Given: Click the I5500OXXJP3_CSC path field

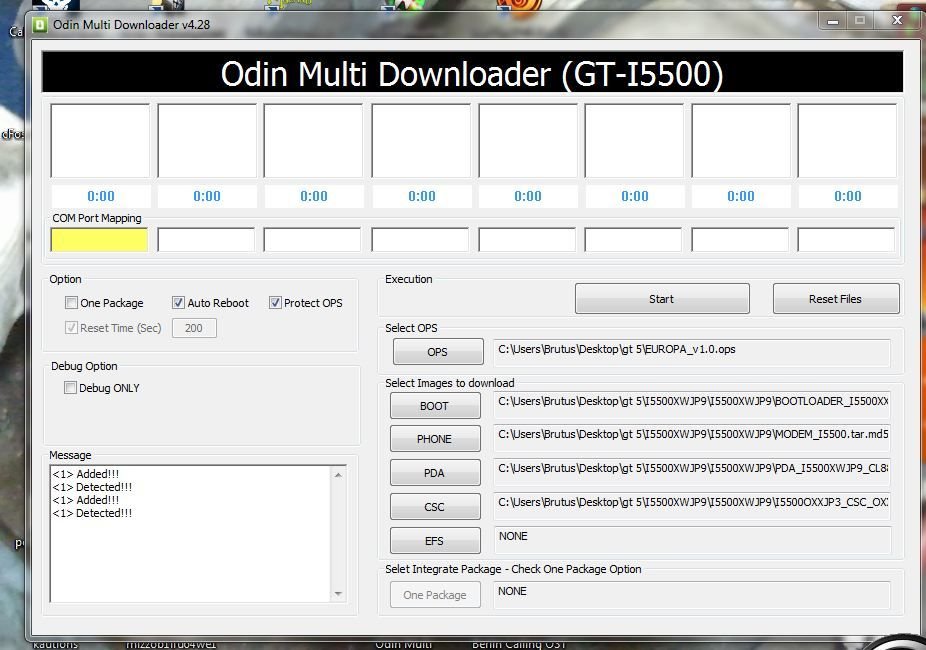Looking at the screenshot, I should tap(692, 505).
